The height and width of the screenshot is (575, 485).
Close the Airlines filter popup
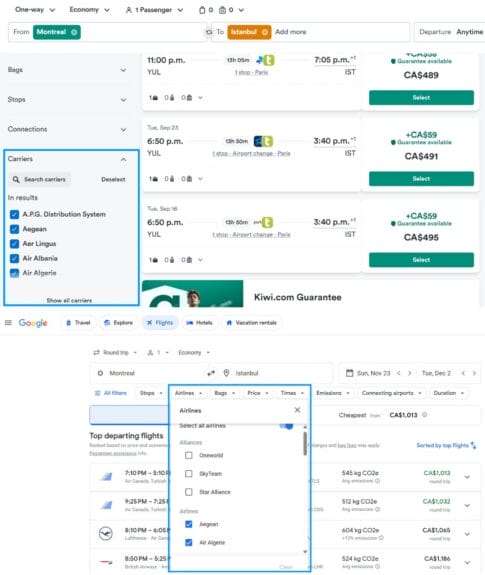pos(297,410)
